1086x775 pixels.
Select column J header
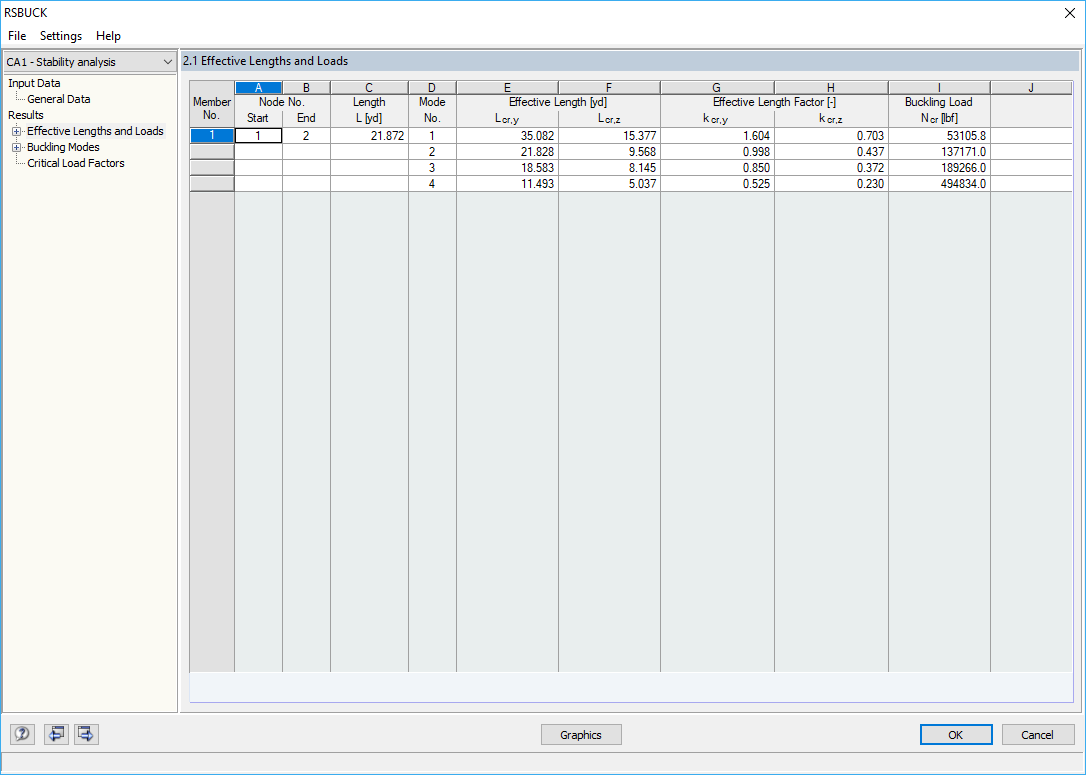(x=1031, y=87)
